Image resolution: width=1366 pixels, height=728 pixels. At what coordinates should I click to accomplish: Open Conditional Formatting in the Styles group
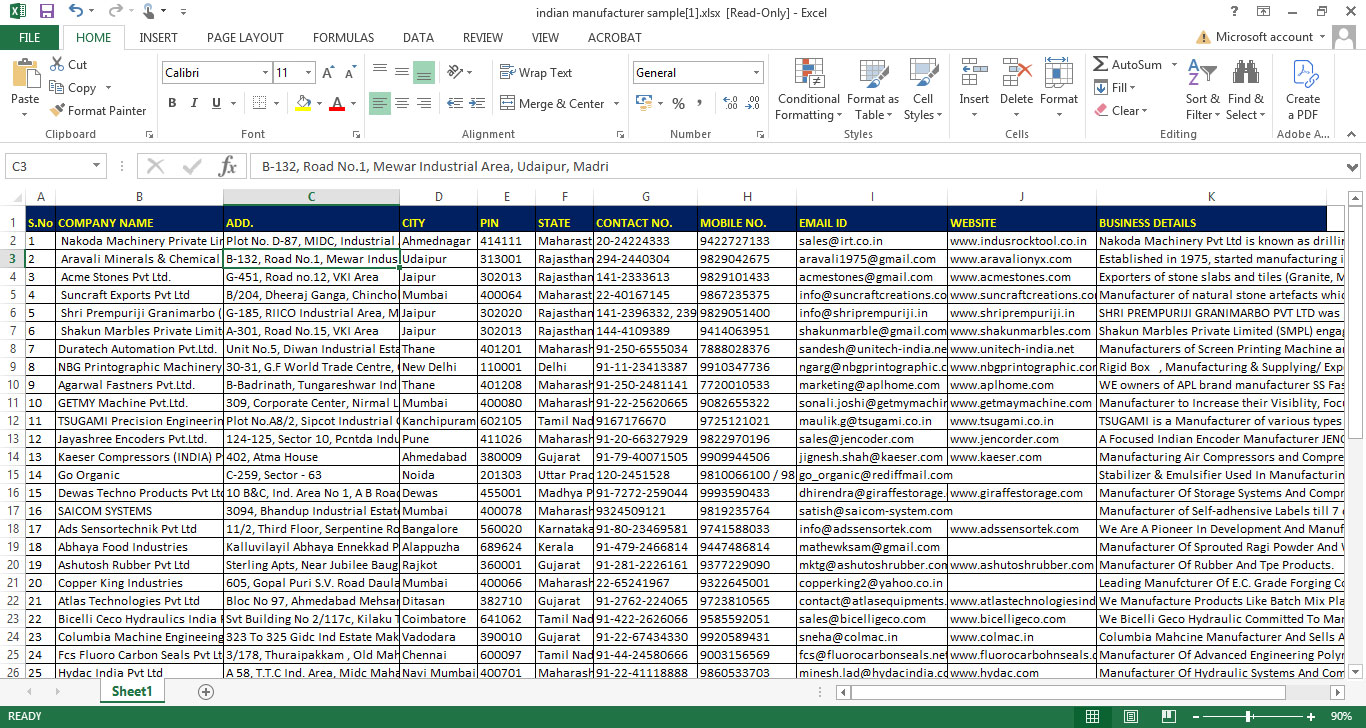point(808,90)
